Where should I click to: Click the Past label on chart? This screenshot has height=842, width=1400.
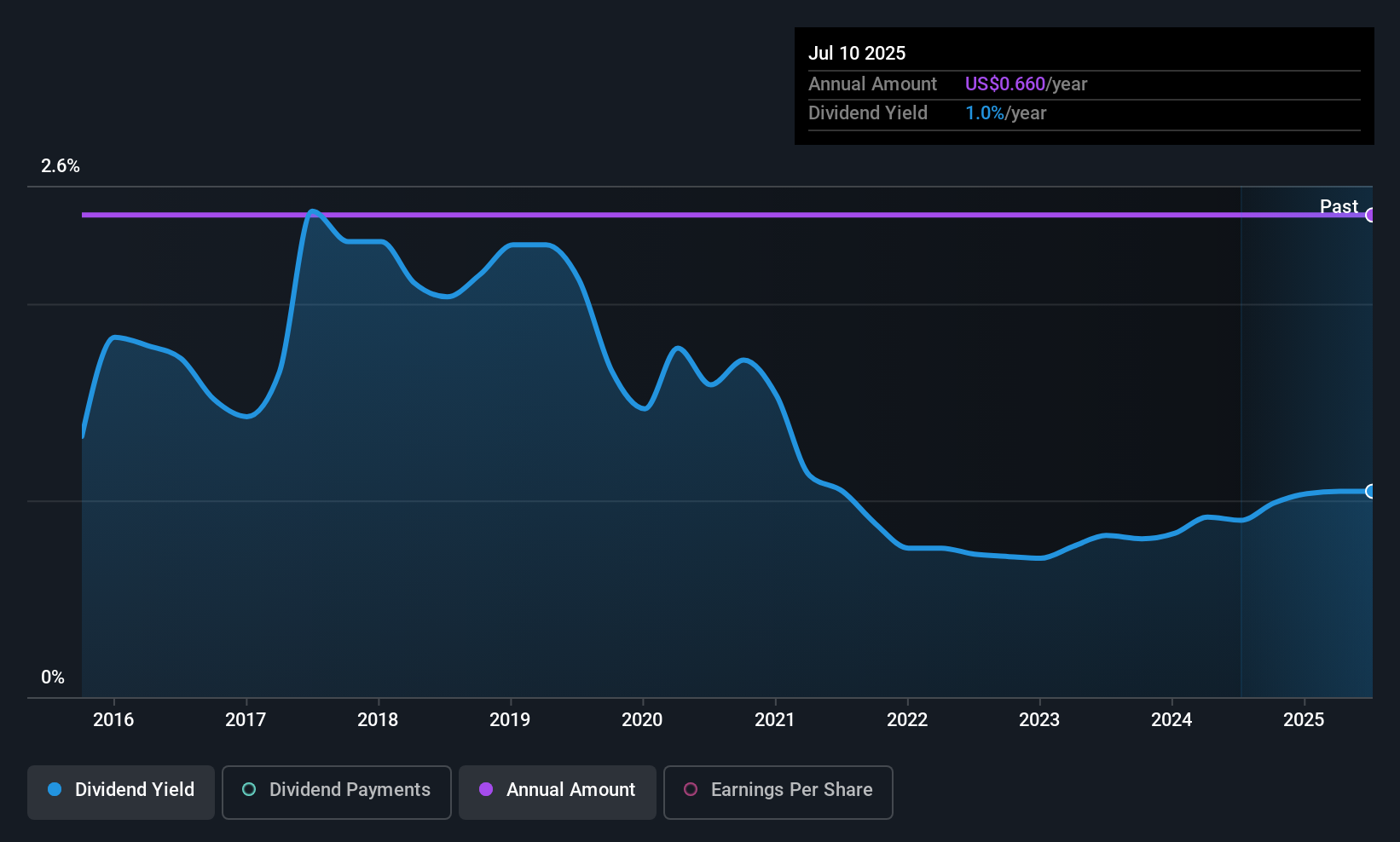1339,206
